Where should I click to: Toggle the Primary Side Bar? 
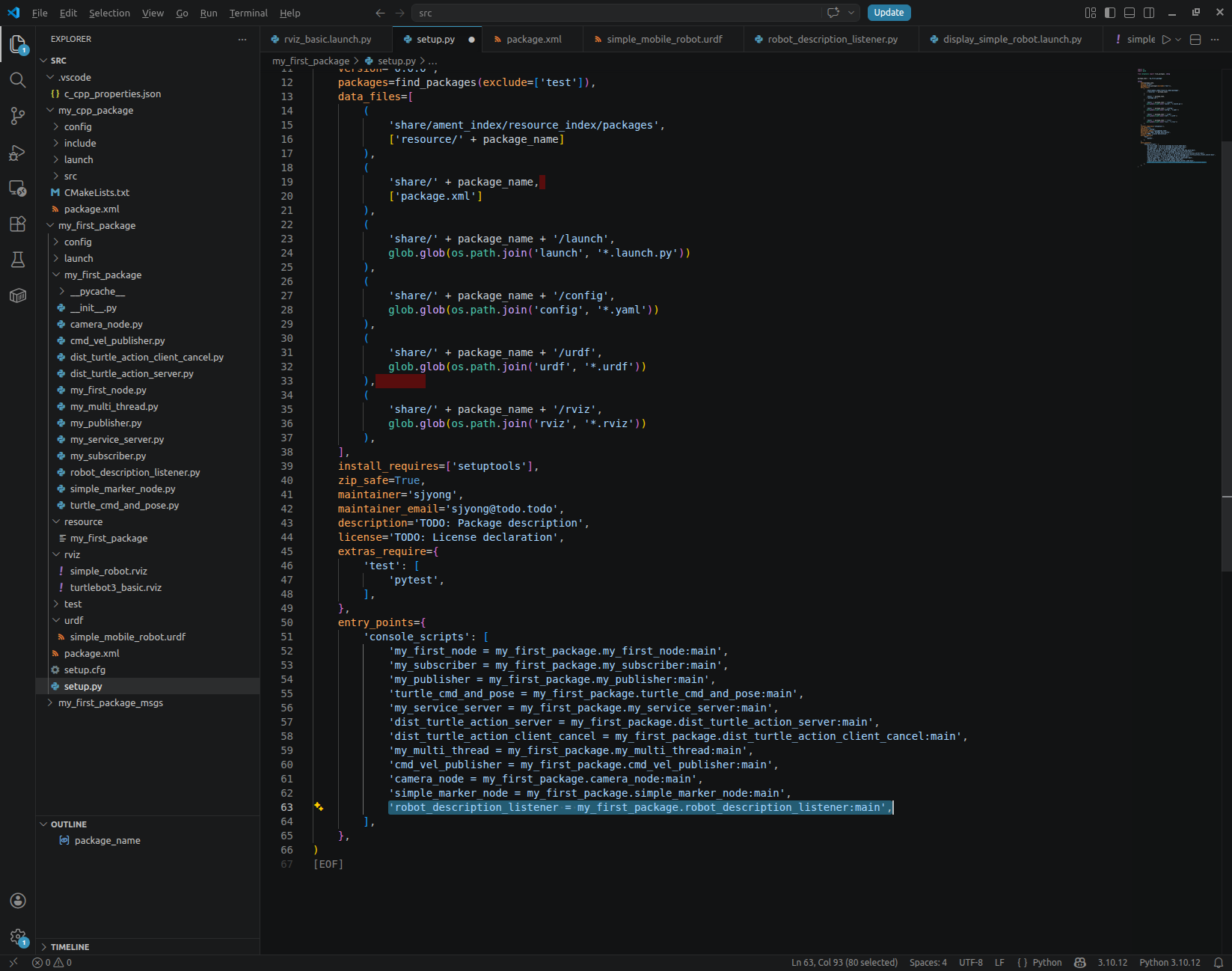pos(1110,13)
